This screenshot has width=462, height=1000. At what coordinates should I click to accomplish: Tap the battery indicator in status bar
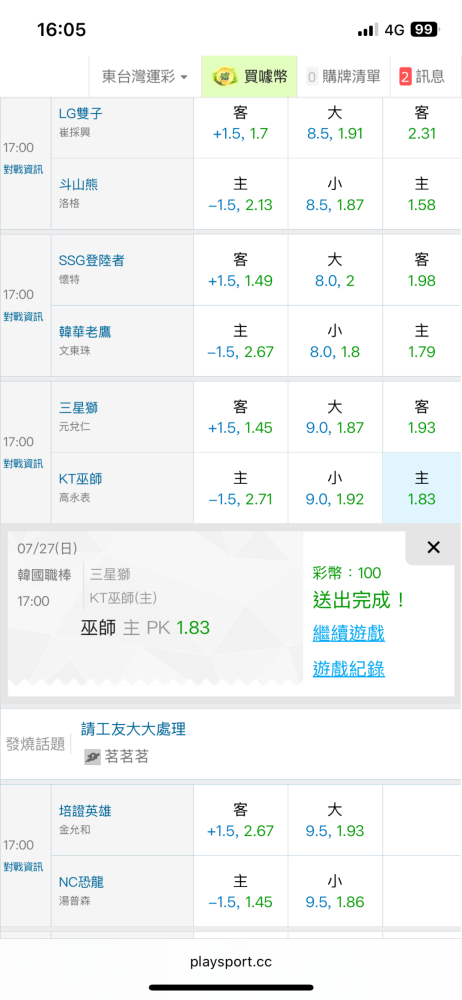(x=424, y=30)
